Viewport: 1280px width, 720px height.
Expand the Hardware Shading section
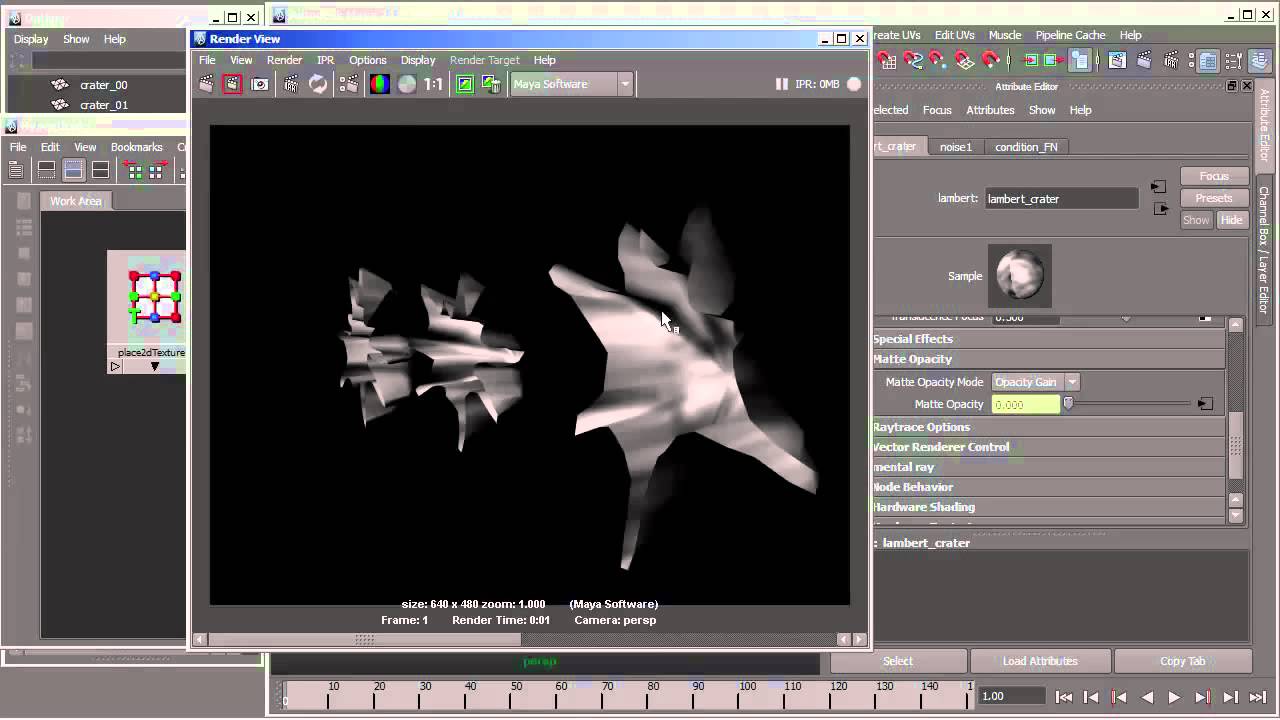coord(1048,507)
